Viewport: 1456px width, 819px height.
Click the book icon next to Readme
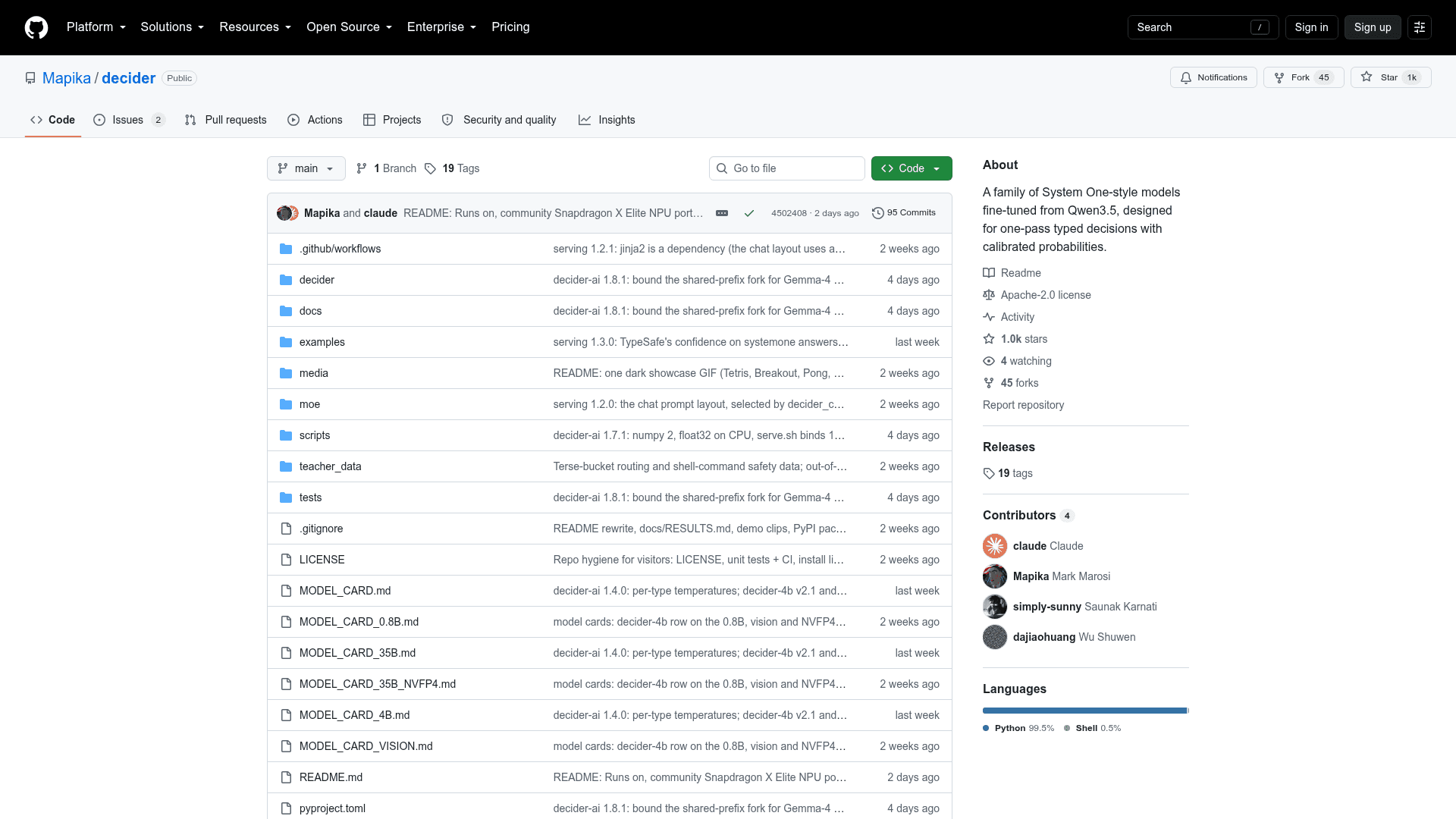tap(989, 273)
